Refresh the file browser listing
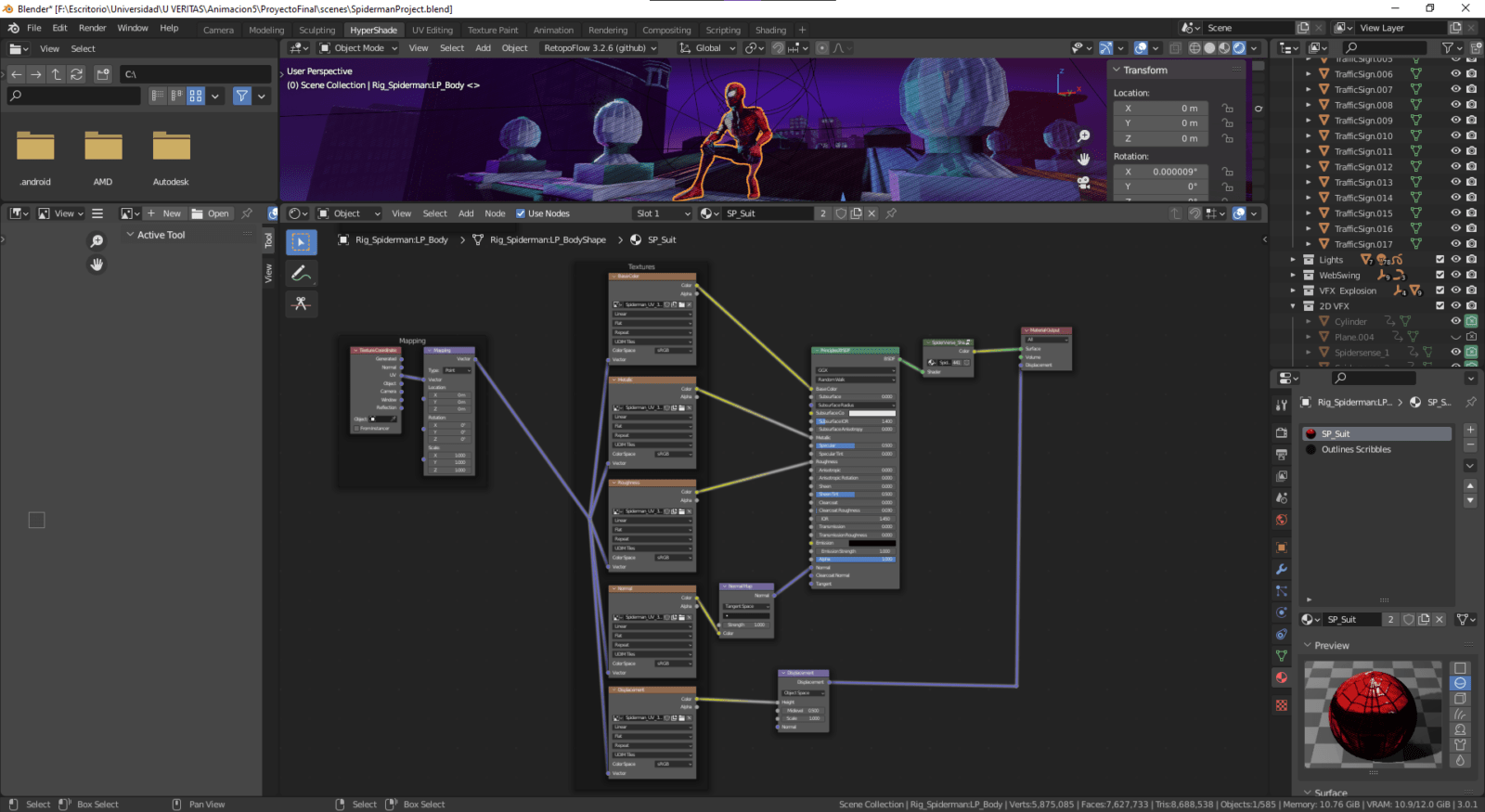The width and height of the screenshot is (1485, 812). (77, 74)
